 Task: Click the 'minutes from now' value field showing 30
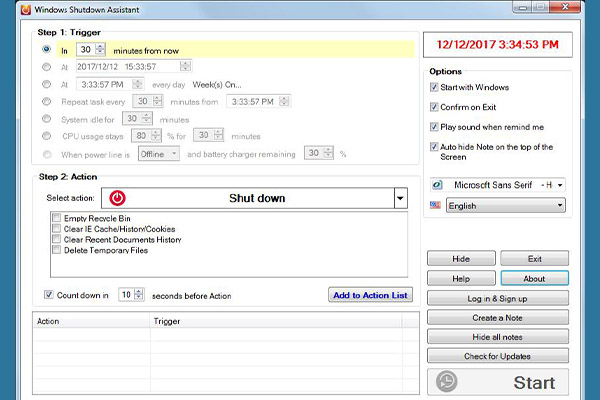(86, 49)
